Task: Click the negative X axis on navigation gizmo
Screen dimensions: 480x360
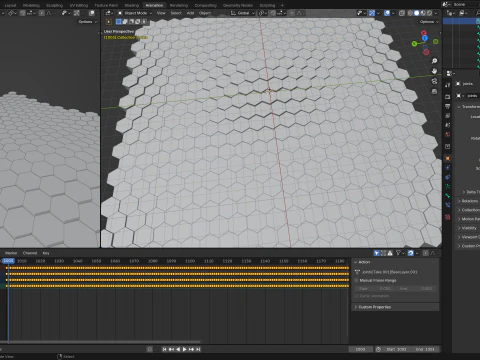Action: pos(426,52)
